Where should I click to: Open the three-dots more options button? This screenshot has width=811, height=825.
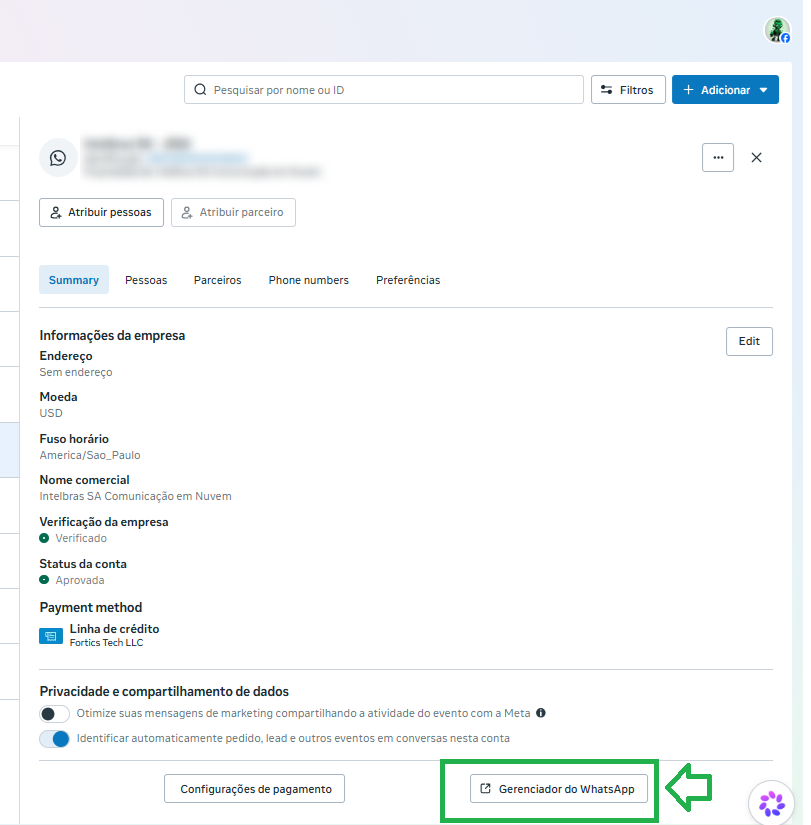[717, 158]
